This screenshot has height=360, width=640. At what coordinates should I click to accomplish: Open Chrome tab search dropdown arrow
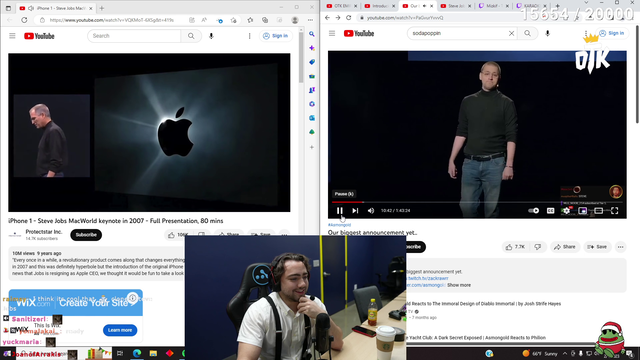(587, 3)
